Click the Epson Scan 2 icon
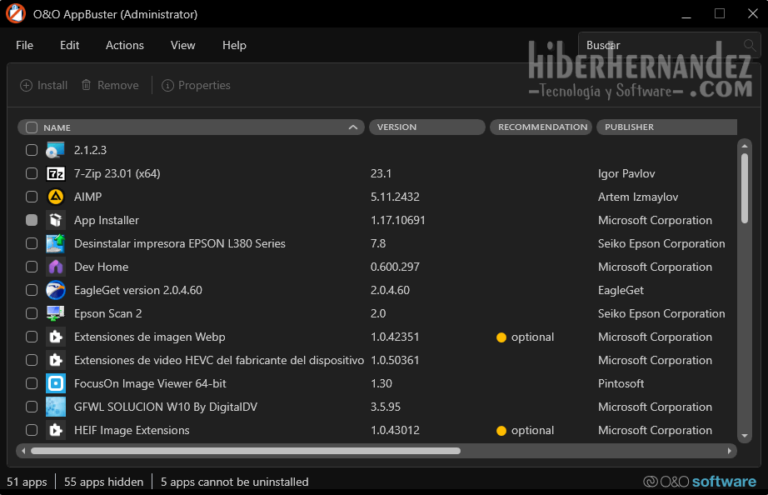The height and width of the screenshot is (495, 768). [56, 314]
